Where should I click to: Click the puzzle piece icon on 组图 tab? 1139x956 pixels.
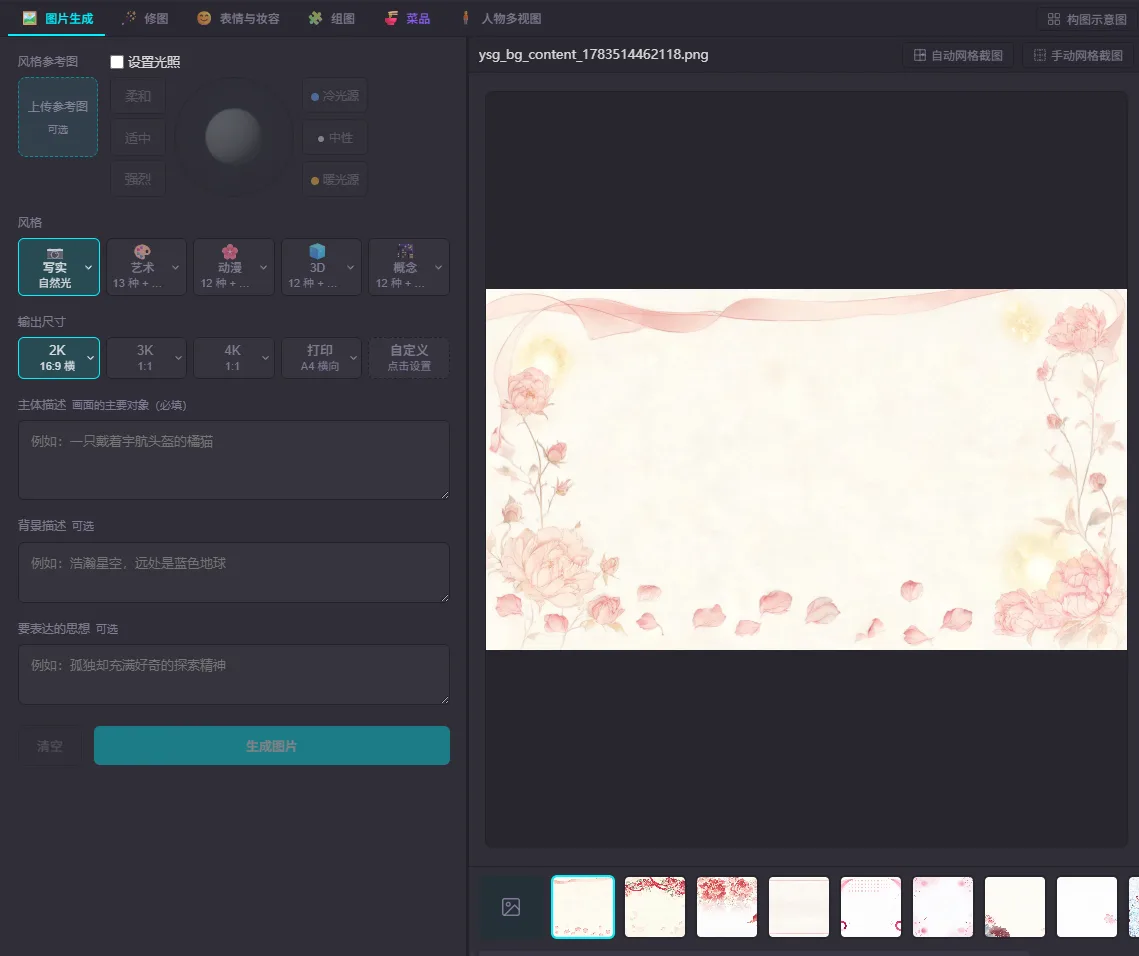[315, 18]
